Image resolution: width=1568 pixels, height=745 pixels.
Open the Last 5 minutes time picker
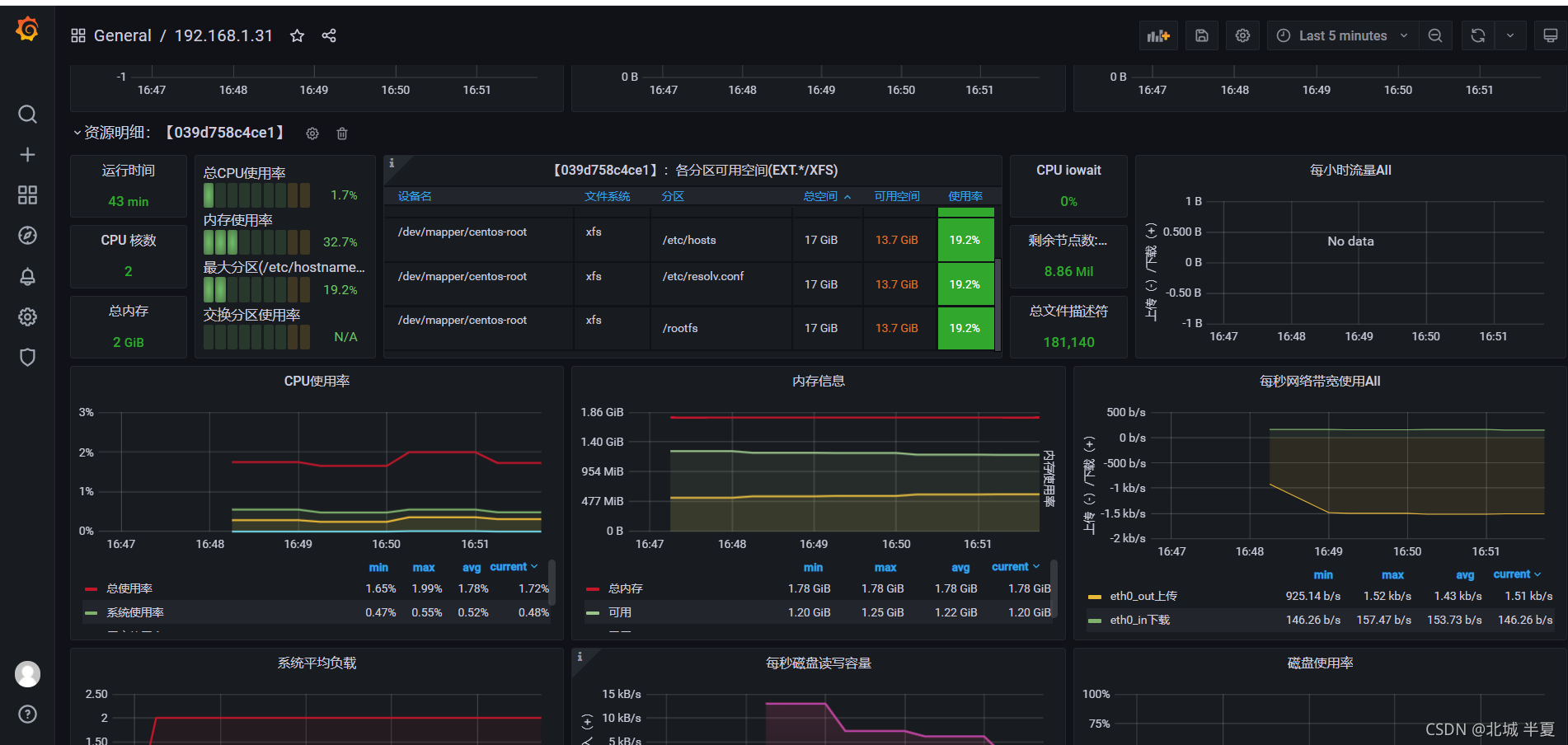click(1343, 35)
